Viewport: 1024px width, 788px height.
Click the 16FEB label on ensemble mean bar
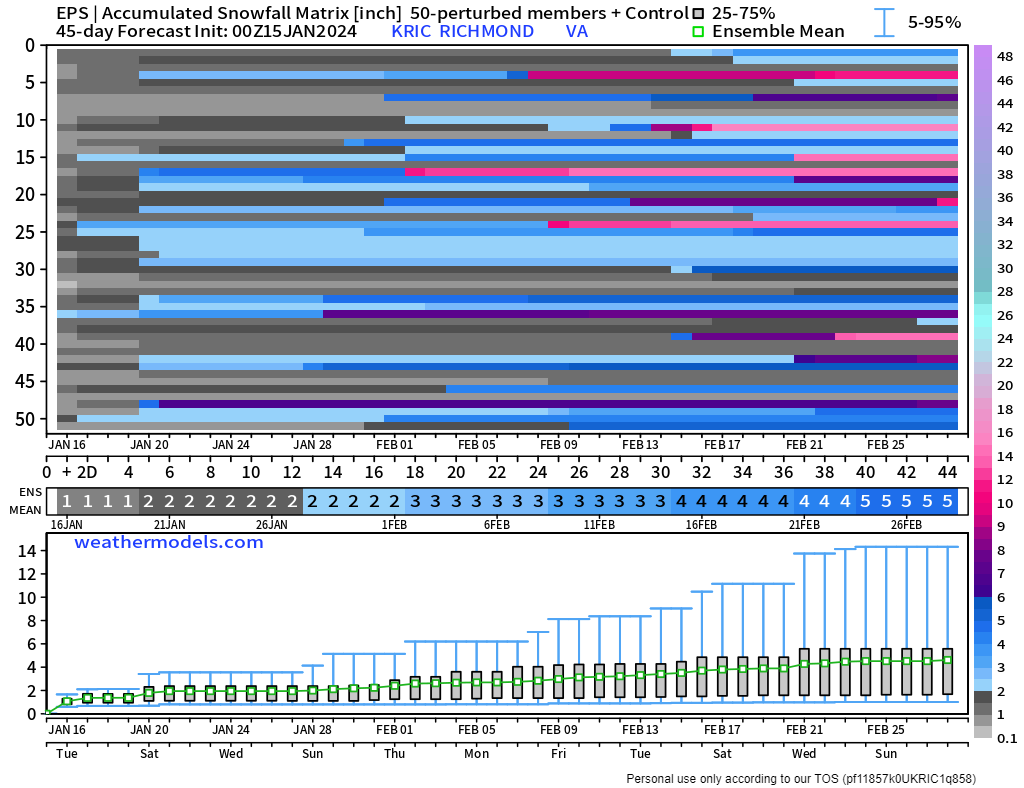(701, 524)
